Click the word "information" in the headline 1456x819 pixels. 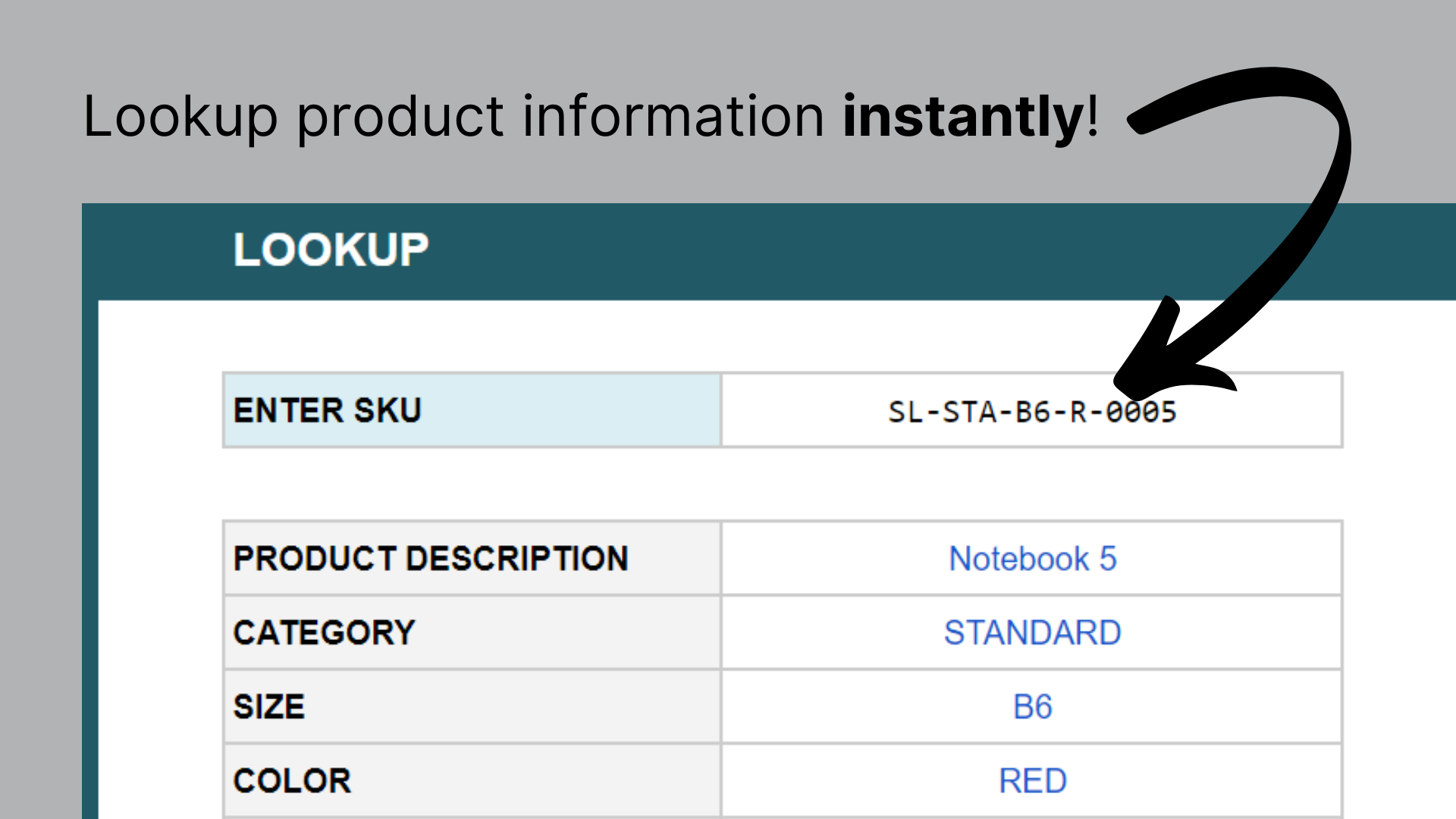click(673, 116)
